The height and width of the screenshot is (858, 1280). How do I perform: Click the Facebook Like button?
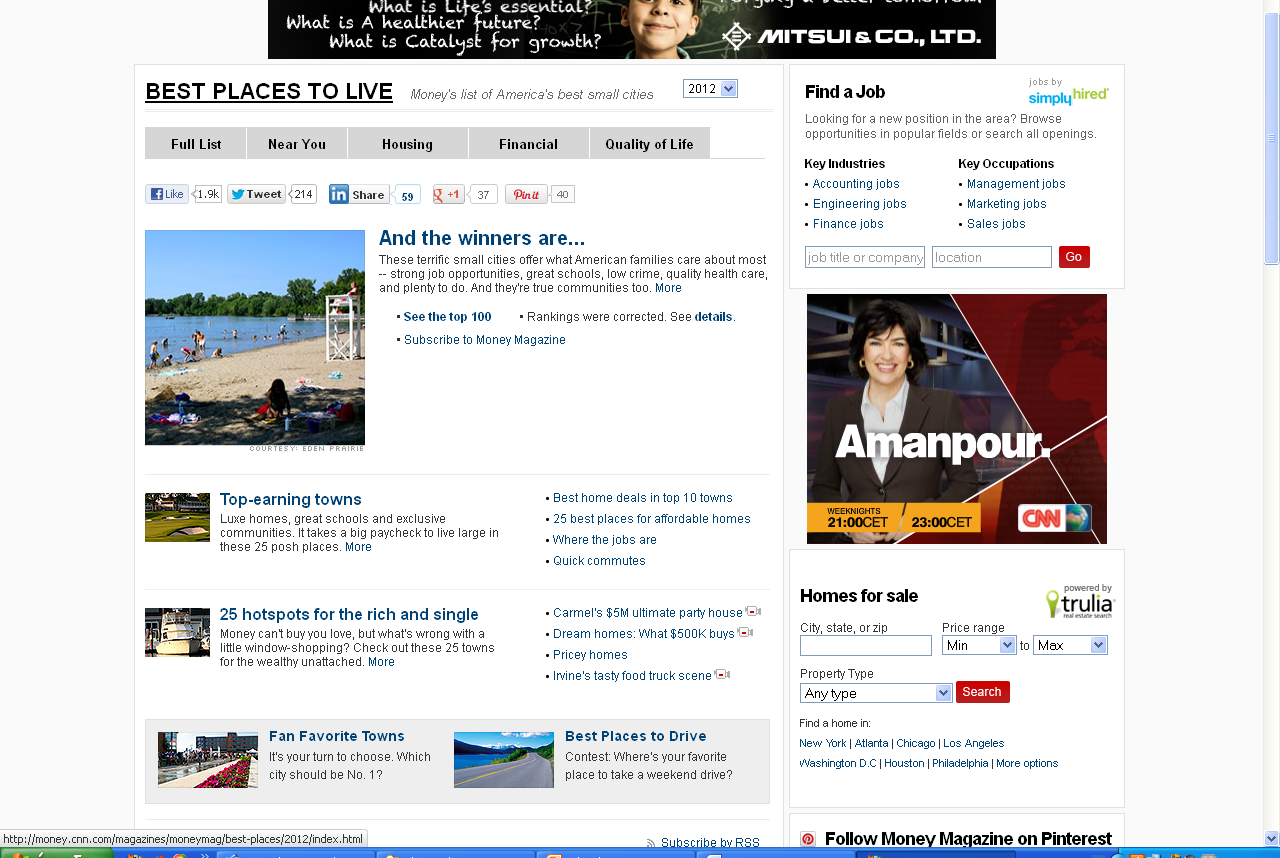tap(167, 194)
